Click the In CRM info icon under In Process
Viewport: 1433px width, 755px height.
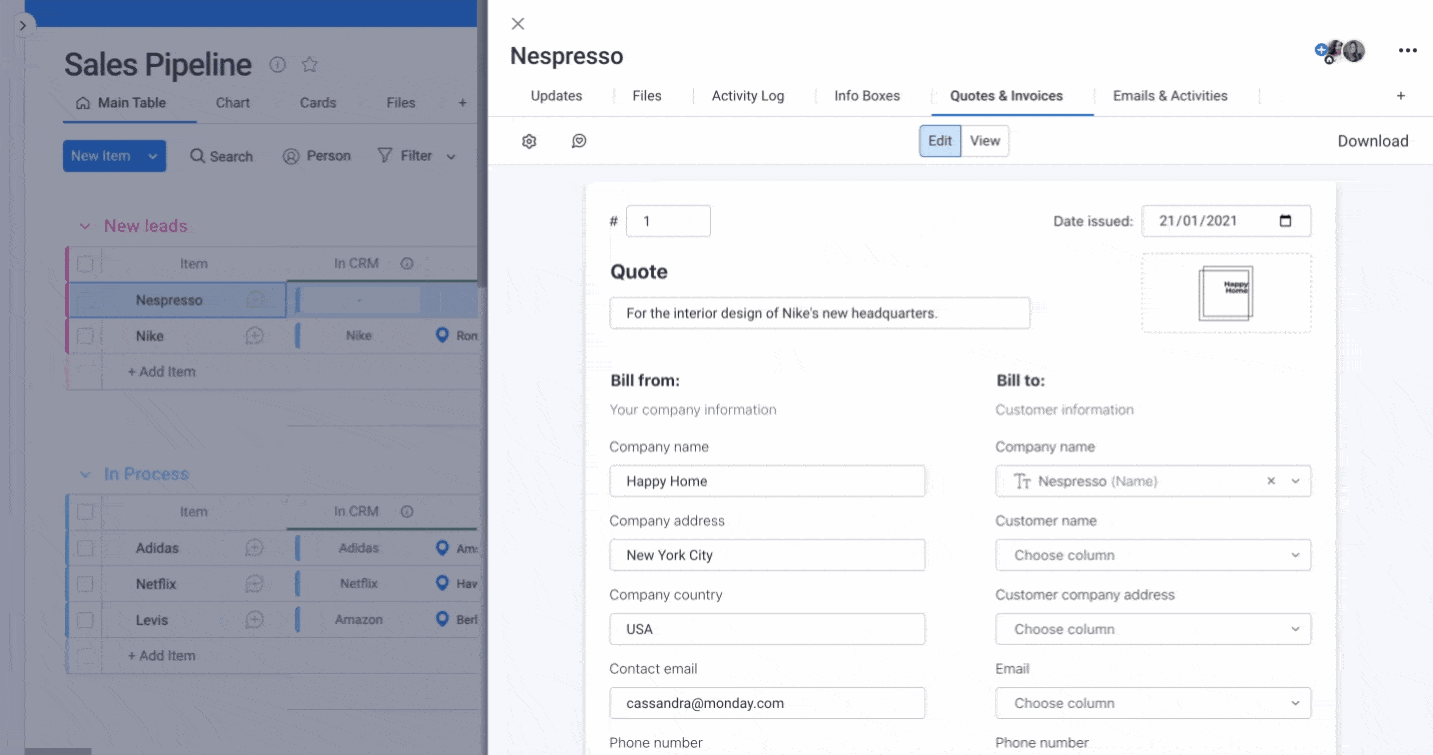(x=407, y=512)
